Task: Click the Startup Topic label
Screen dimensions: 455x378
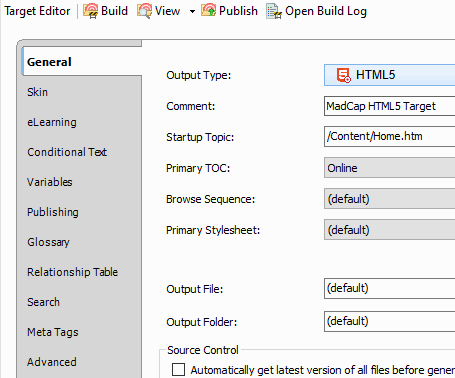Action: 200,137
